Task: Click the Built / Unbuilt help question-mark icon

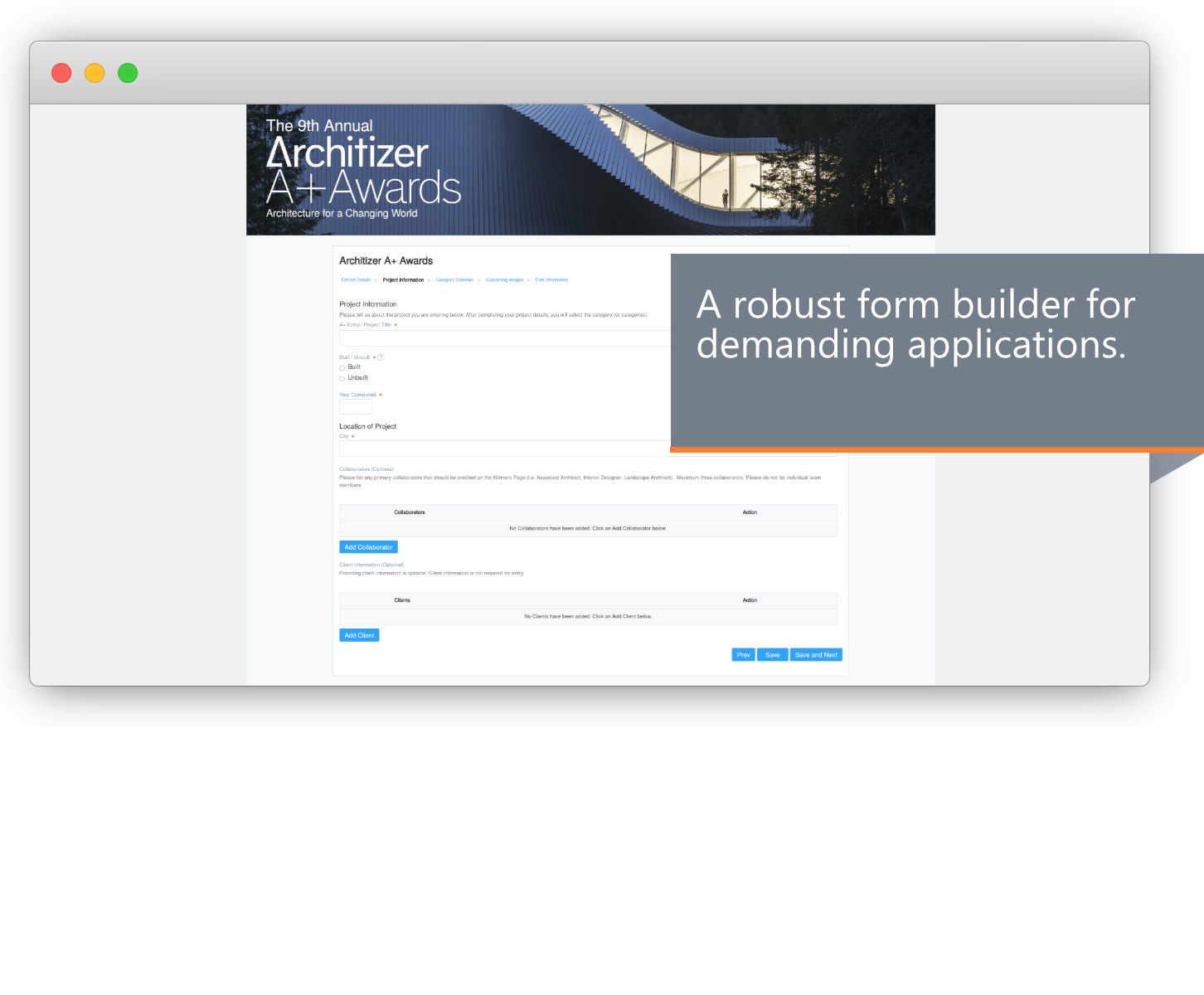Action: coord(381,357)
